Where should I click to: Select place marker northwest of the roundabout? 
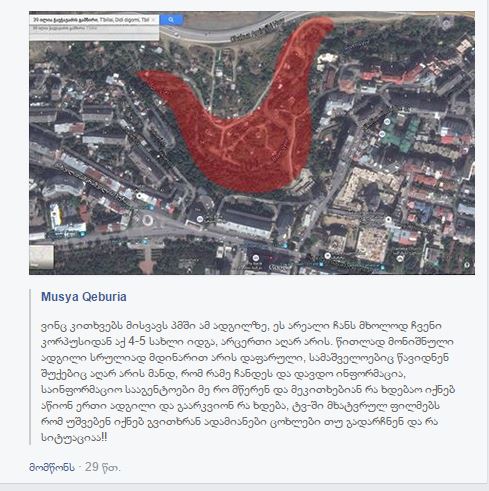139,196
